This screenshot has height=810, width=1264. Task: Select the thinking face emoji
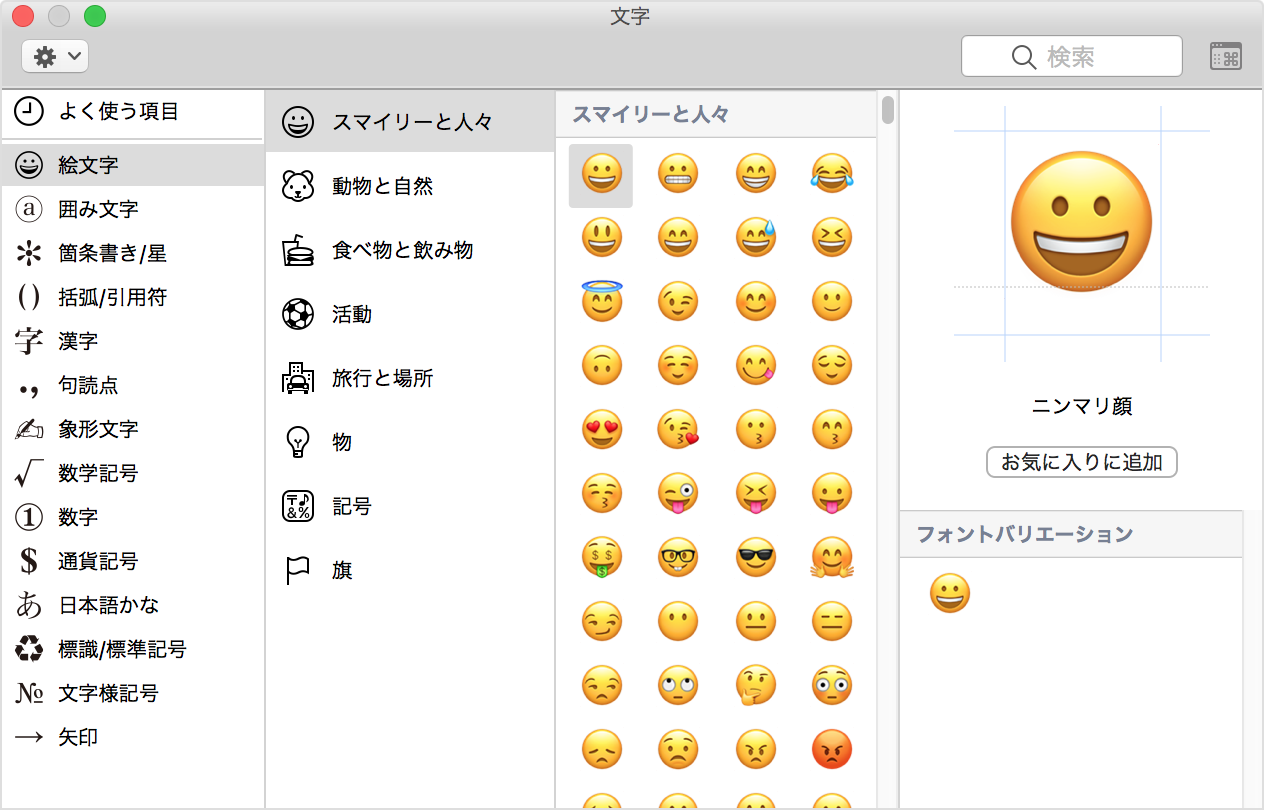point(755,686)
